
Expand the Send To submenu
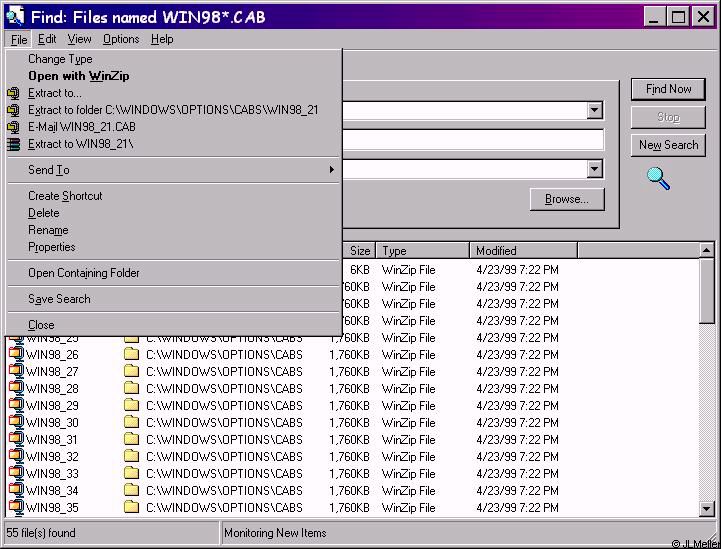click(x=174, y=170)
